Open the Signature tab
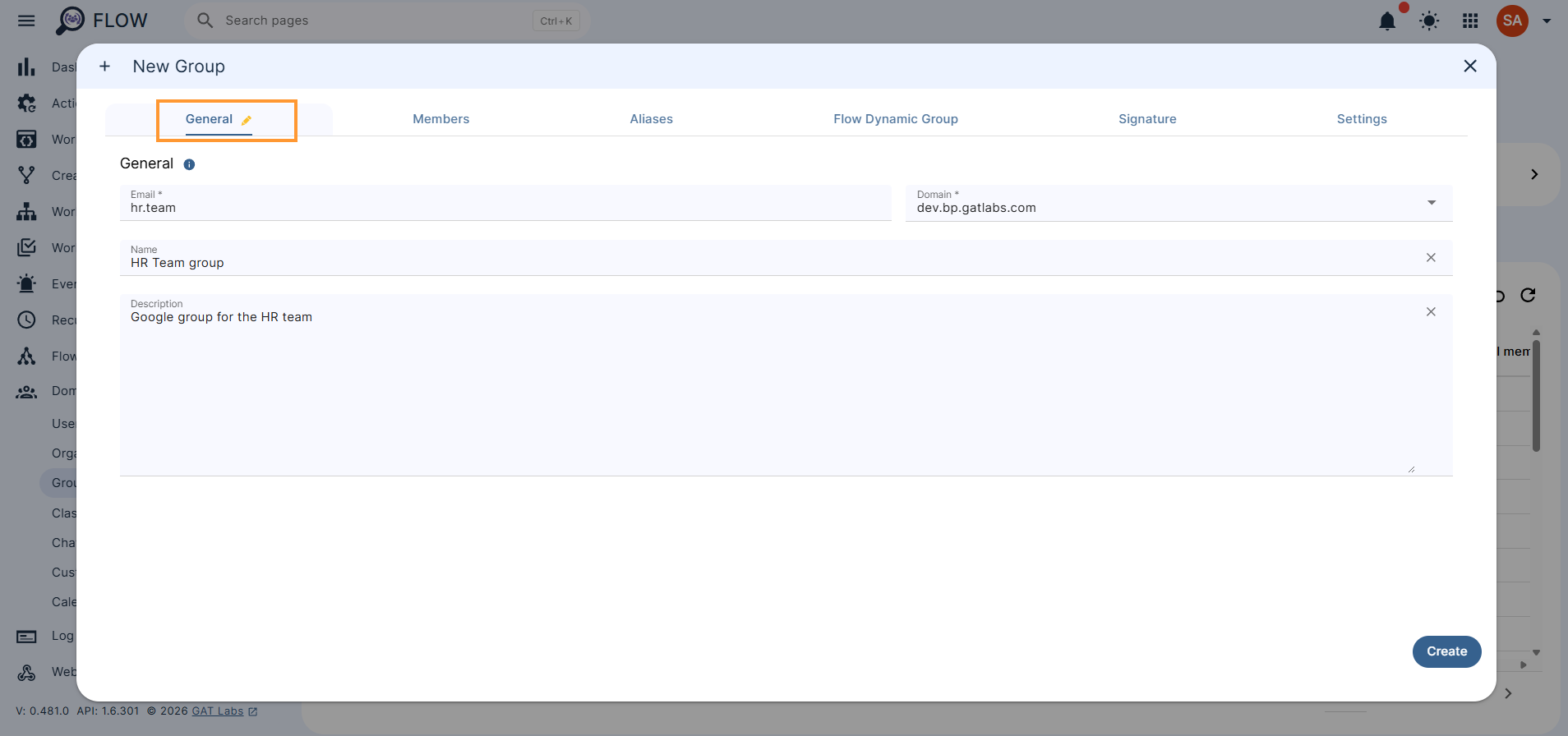 pos(1147,119)
